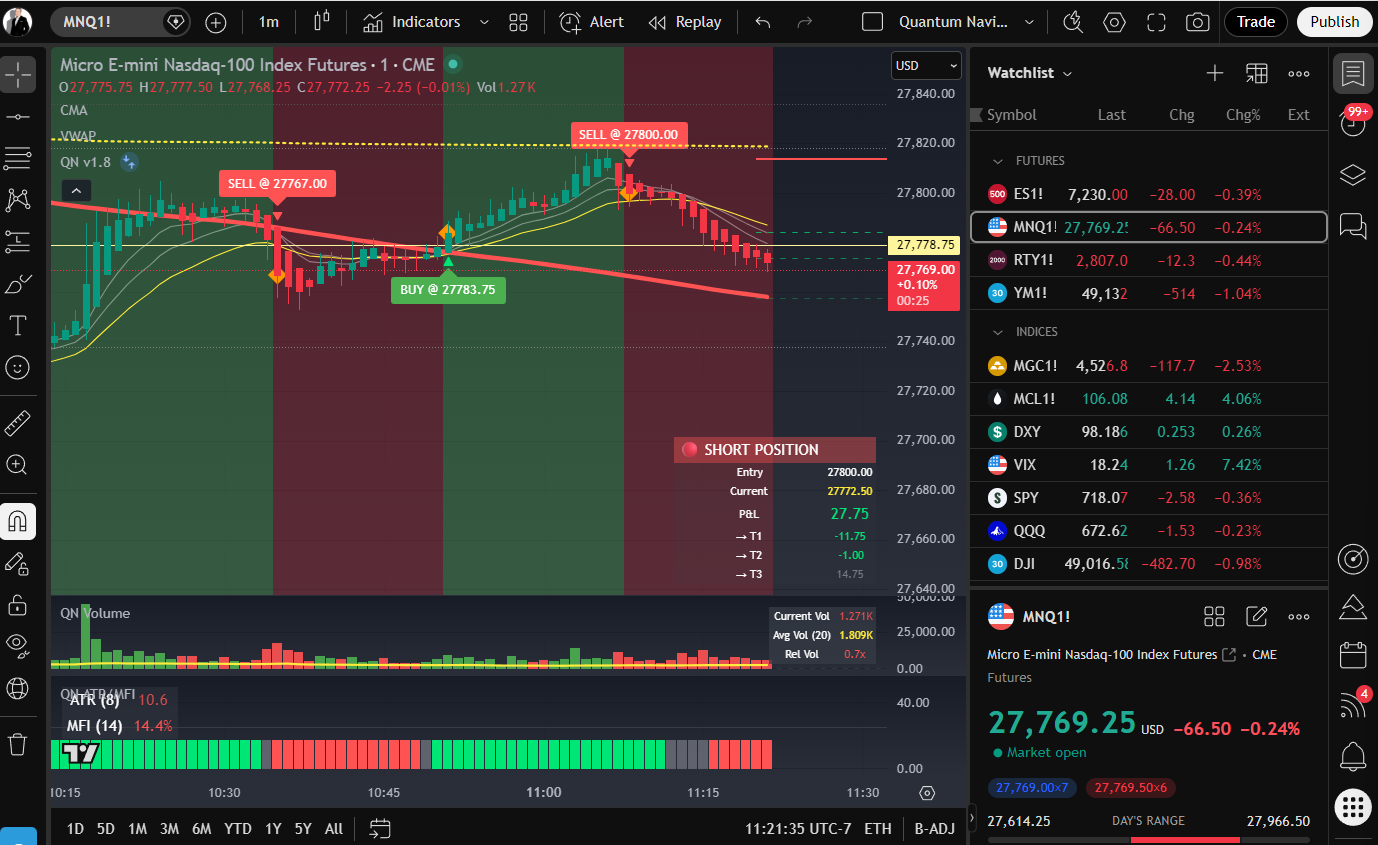Open the Indicators favorites dropdown arrow
The image size is (1378, 845).
(x=485, y=22)
